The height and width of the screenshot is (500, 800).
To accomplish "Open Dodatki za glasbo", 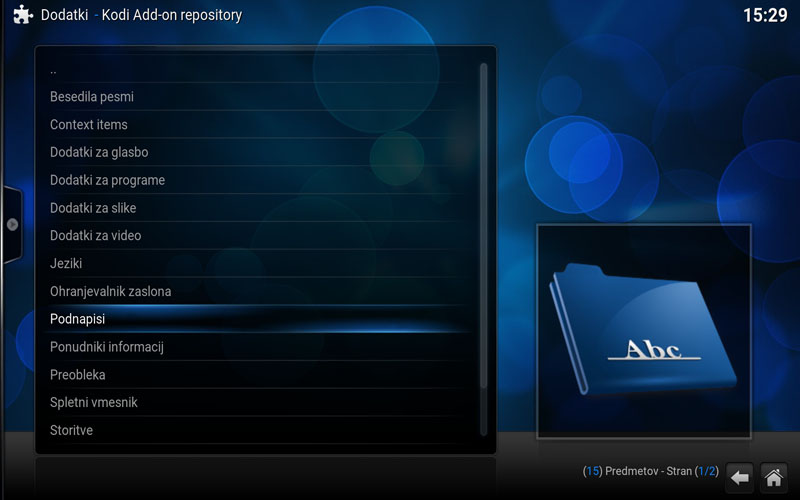I will (x=99, y=152).
